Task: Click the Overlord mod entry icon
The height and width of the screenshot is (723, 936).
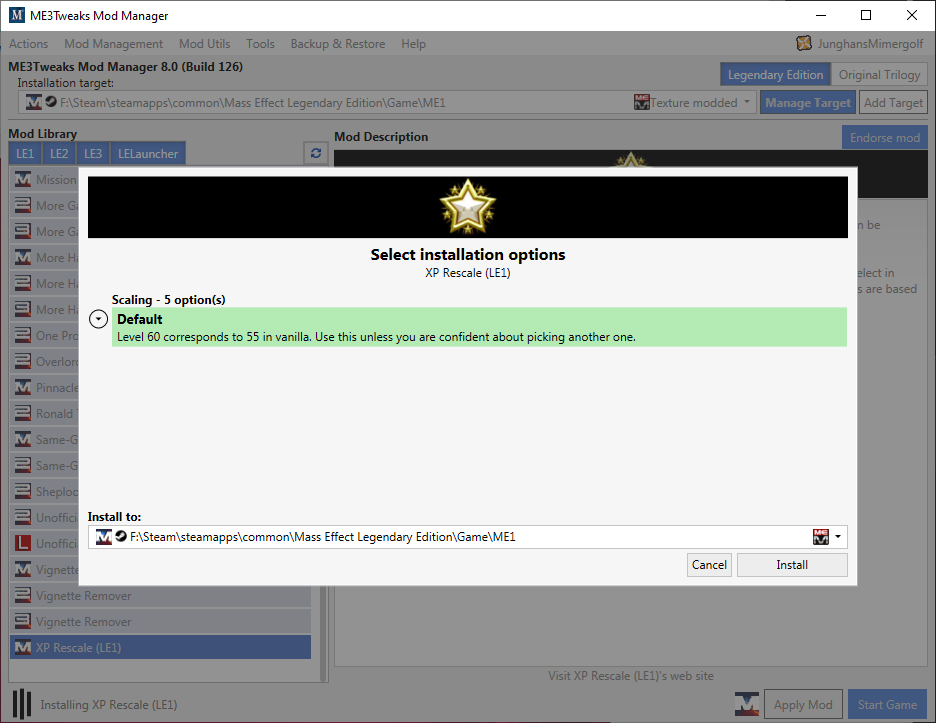Action: tap(23, 361)
